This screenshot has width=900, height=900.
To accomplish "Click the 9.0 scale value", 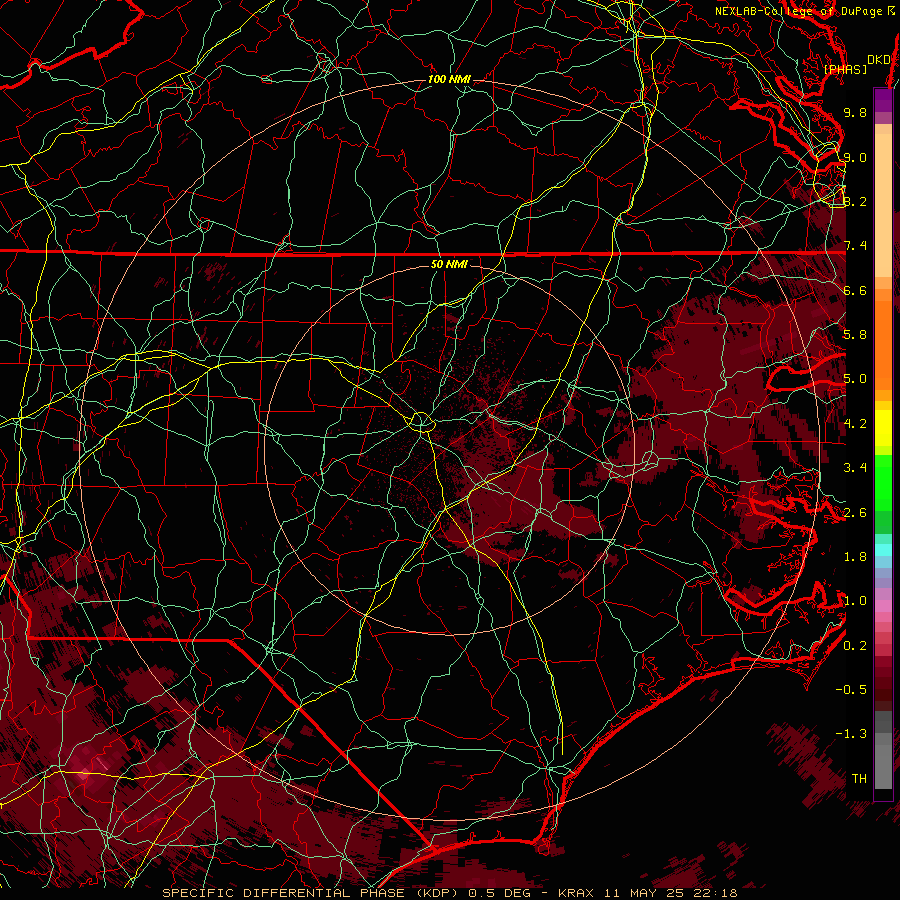I will [855, 157].
